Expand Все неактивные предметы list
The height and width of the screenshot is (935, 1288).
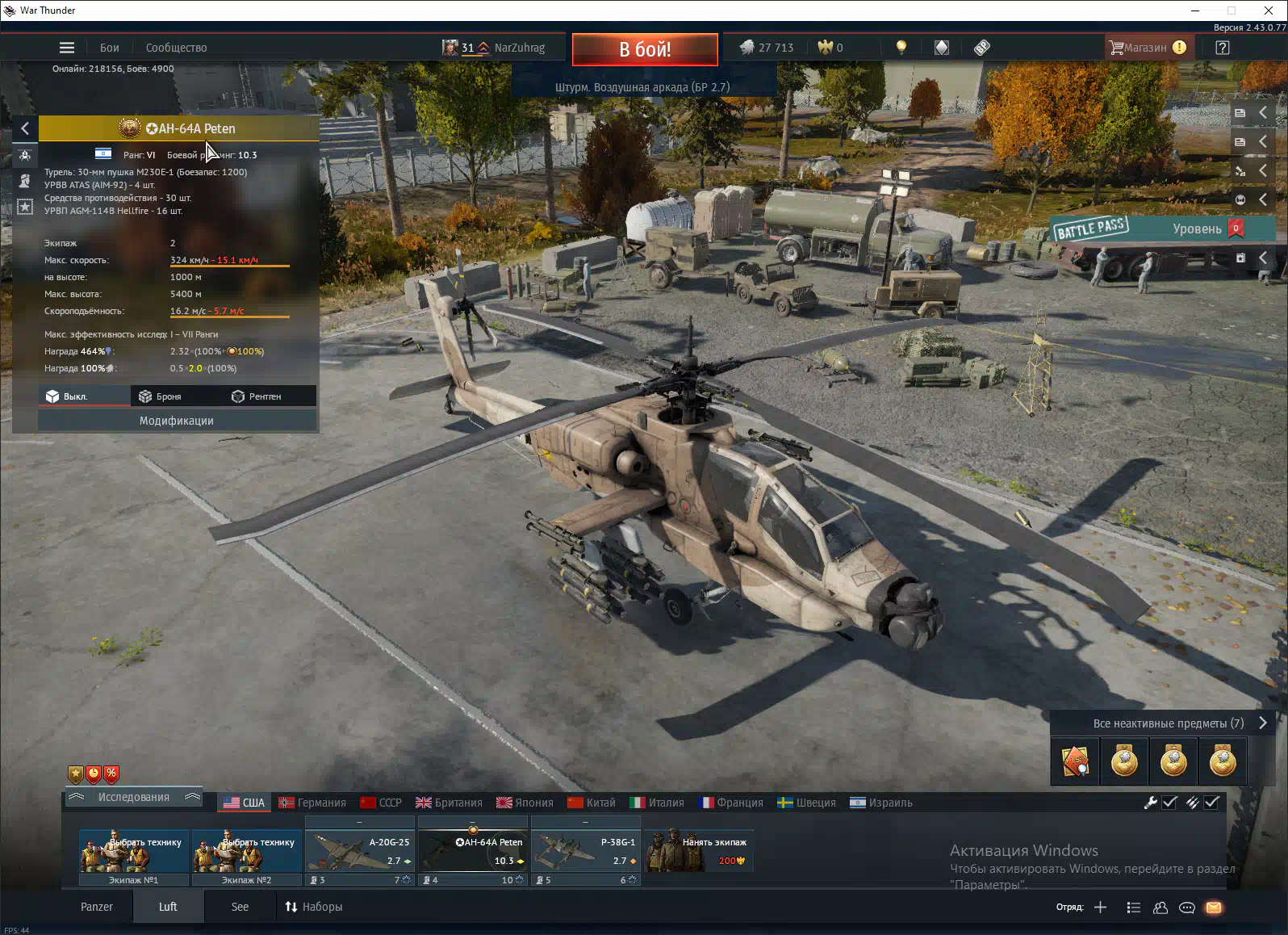click(x=1161, y=723)
